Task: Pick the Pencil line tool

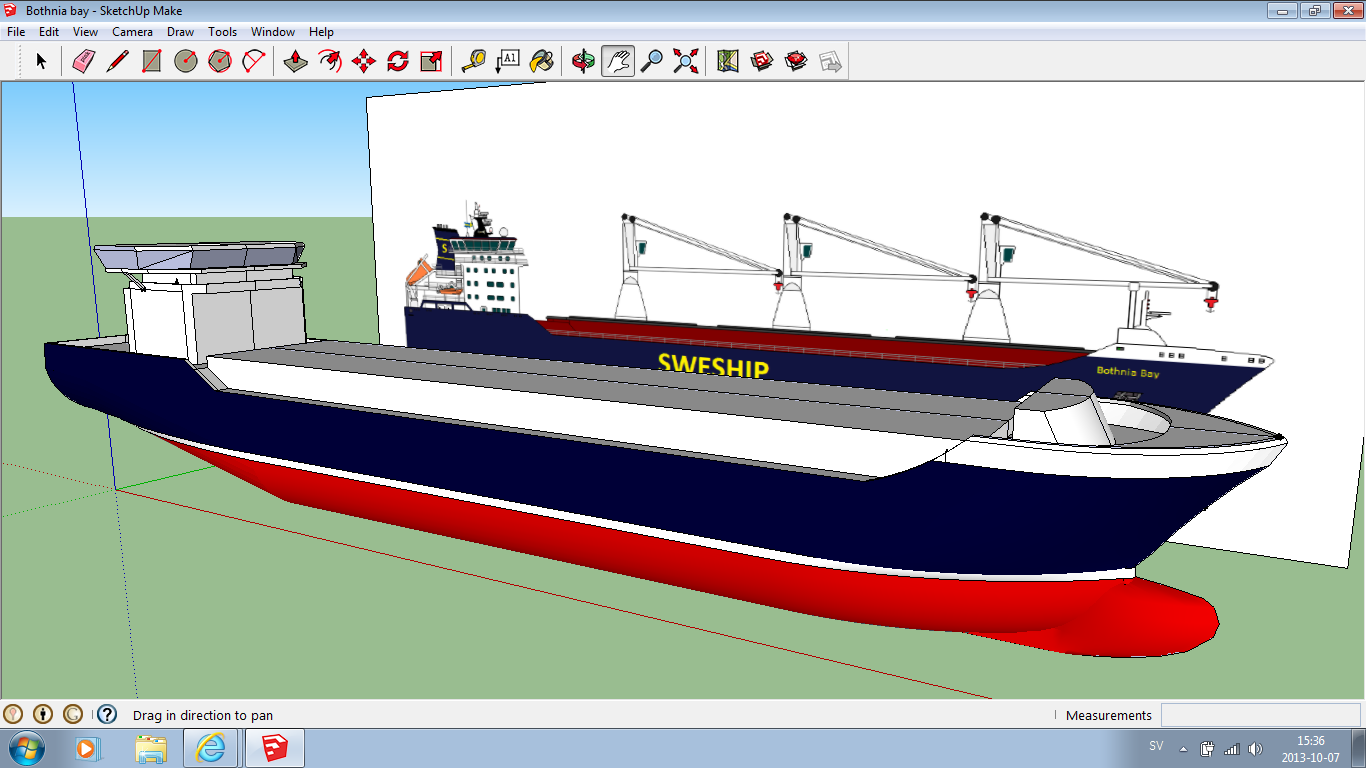Action: point(117,61)
